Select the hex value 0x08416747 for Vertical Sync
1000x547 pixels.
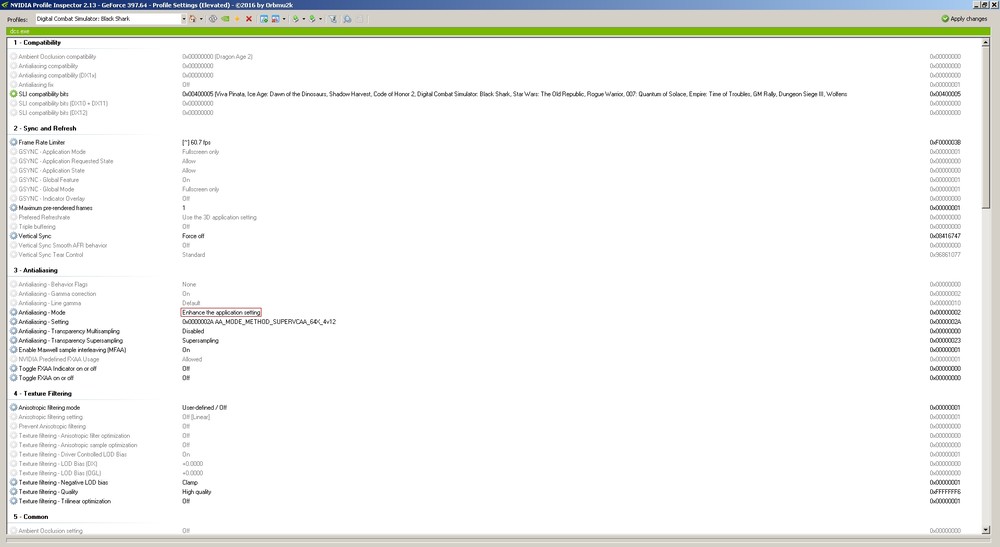pyautogui.click(x=945, y=236)
